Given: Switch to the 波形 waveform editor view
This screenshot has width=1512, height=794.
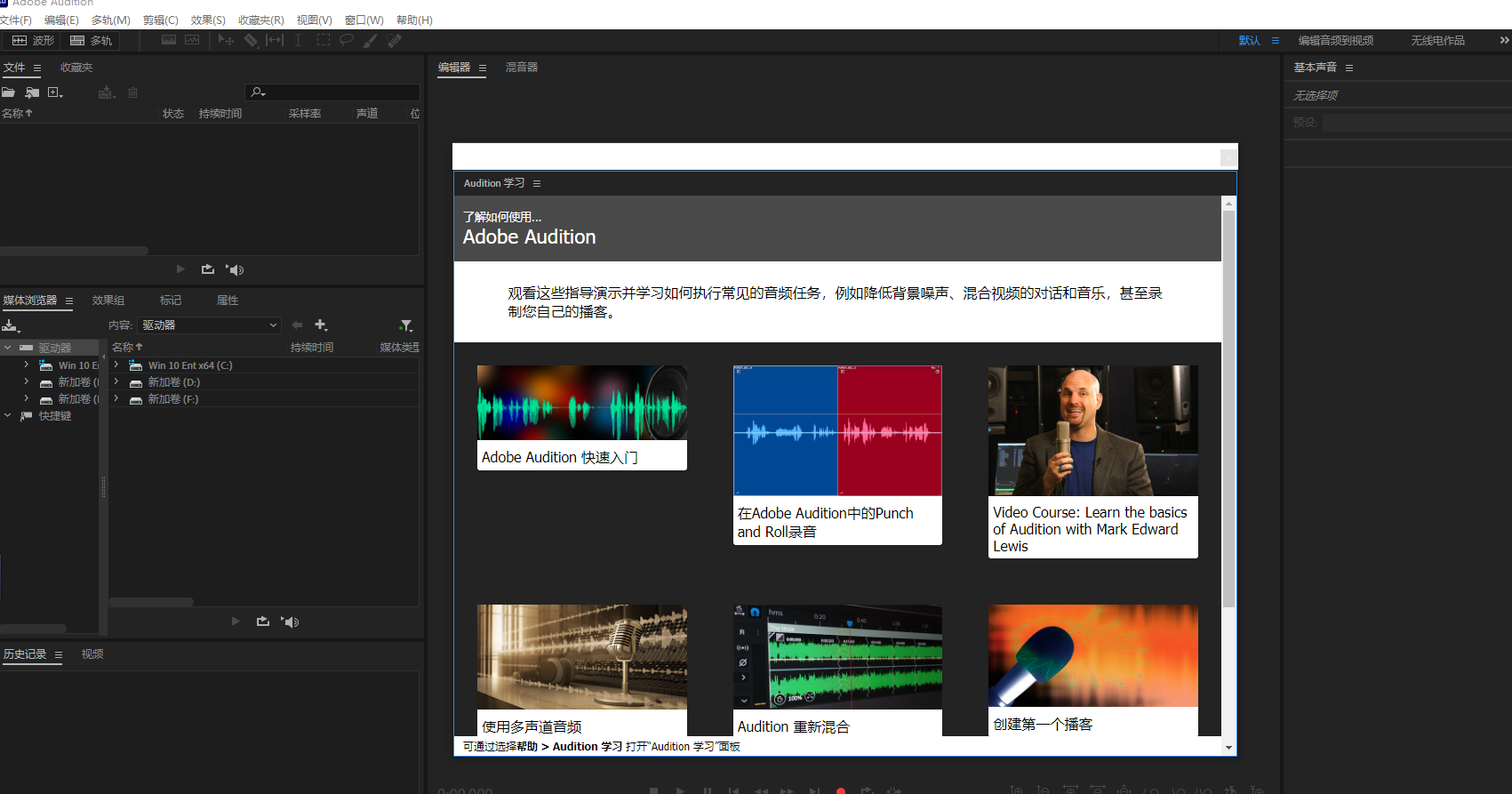Looking at the screenshot, I should point(33,41).
